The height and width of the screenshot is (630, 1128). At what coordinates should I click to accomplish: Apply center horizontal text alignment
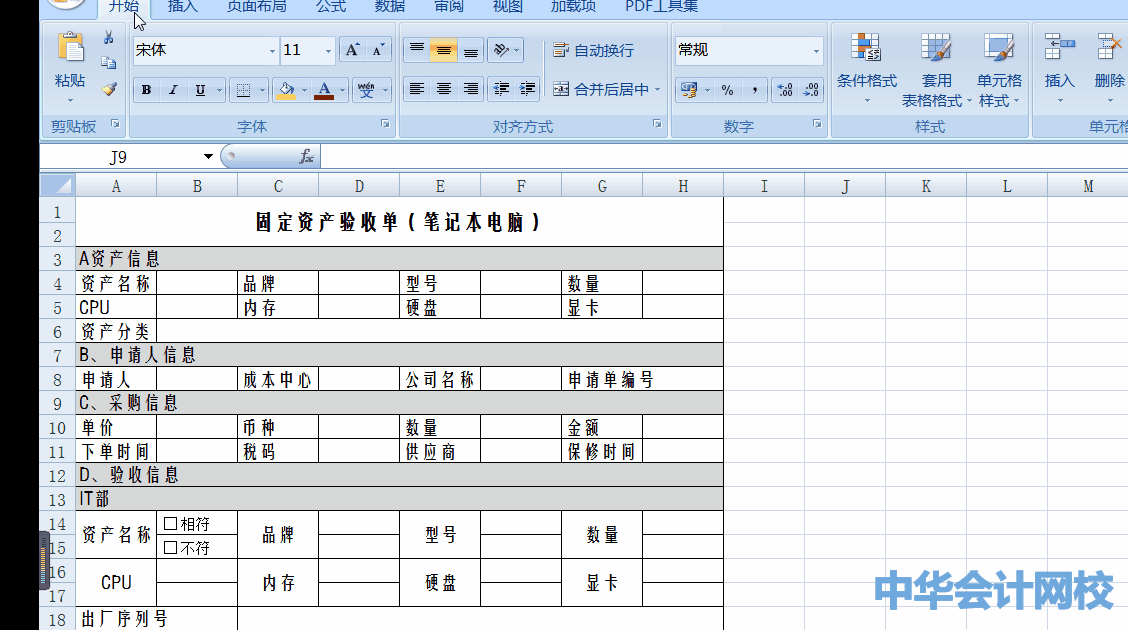(x=444, y=89)
